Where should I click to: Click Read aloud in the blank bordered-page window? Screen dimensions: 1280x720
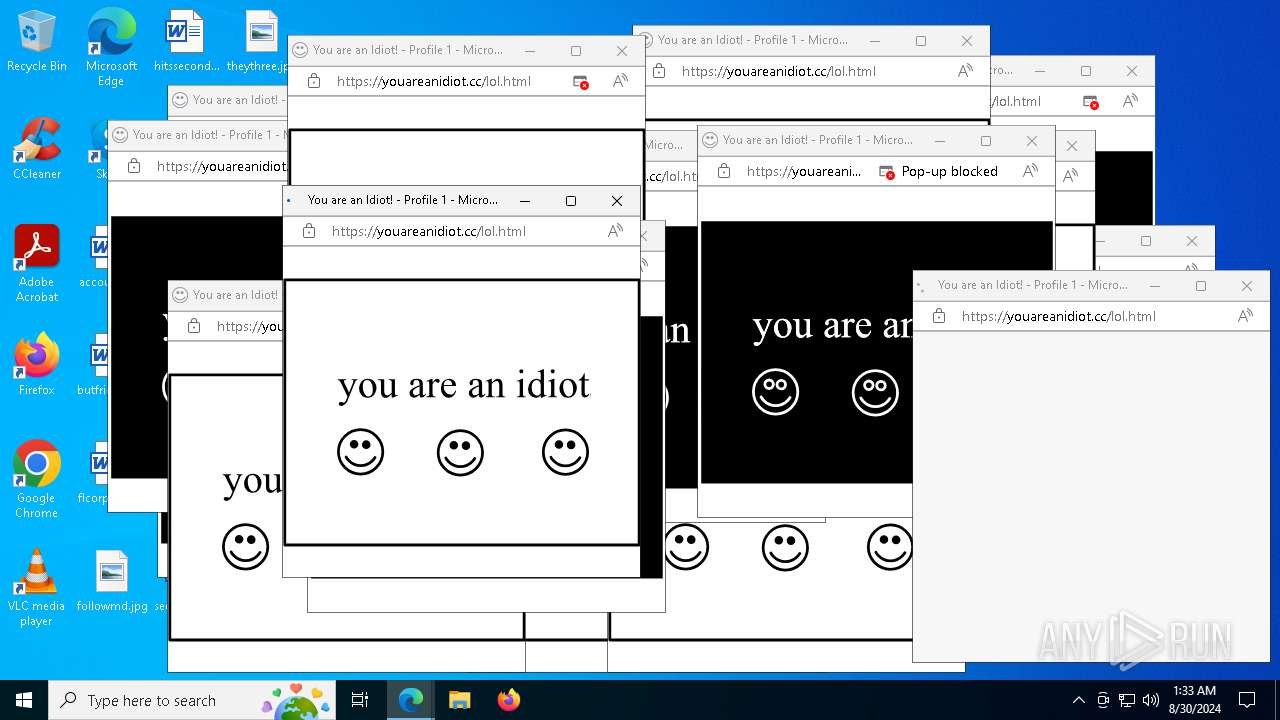point(621,81)
